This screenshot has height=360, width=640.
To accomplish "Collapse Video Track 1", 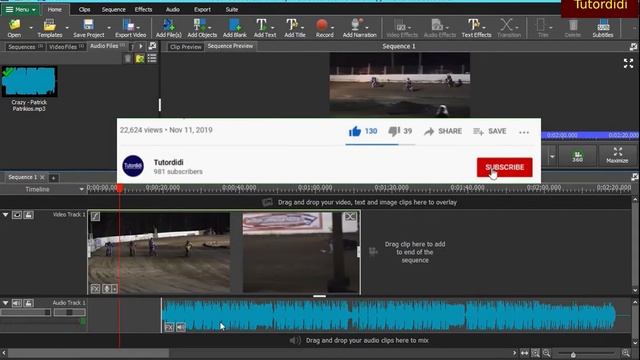I will click(5, 215).
